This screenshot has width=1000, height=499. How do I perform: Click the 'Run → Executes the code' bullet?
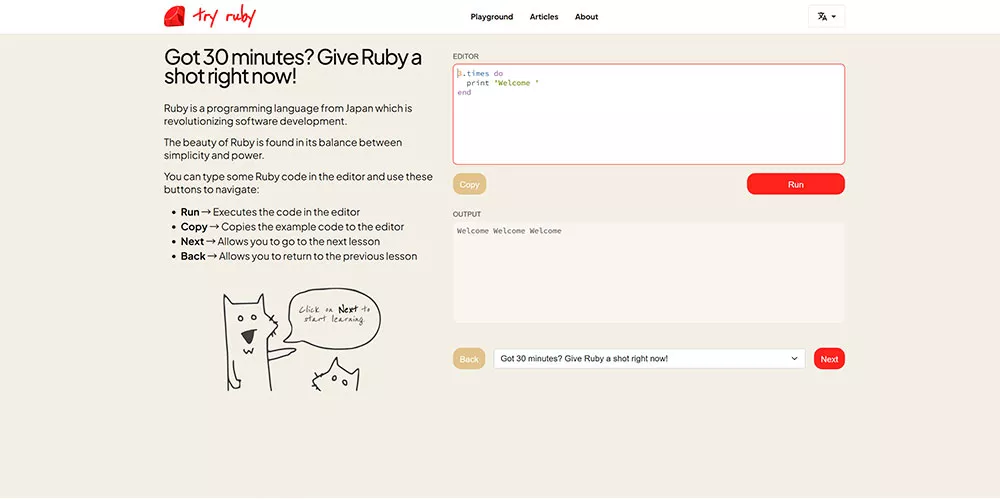[x=270, y=212]
